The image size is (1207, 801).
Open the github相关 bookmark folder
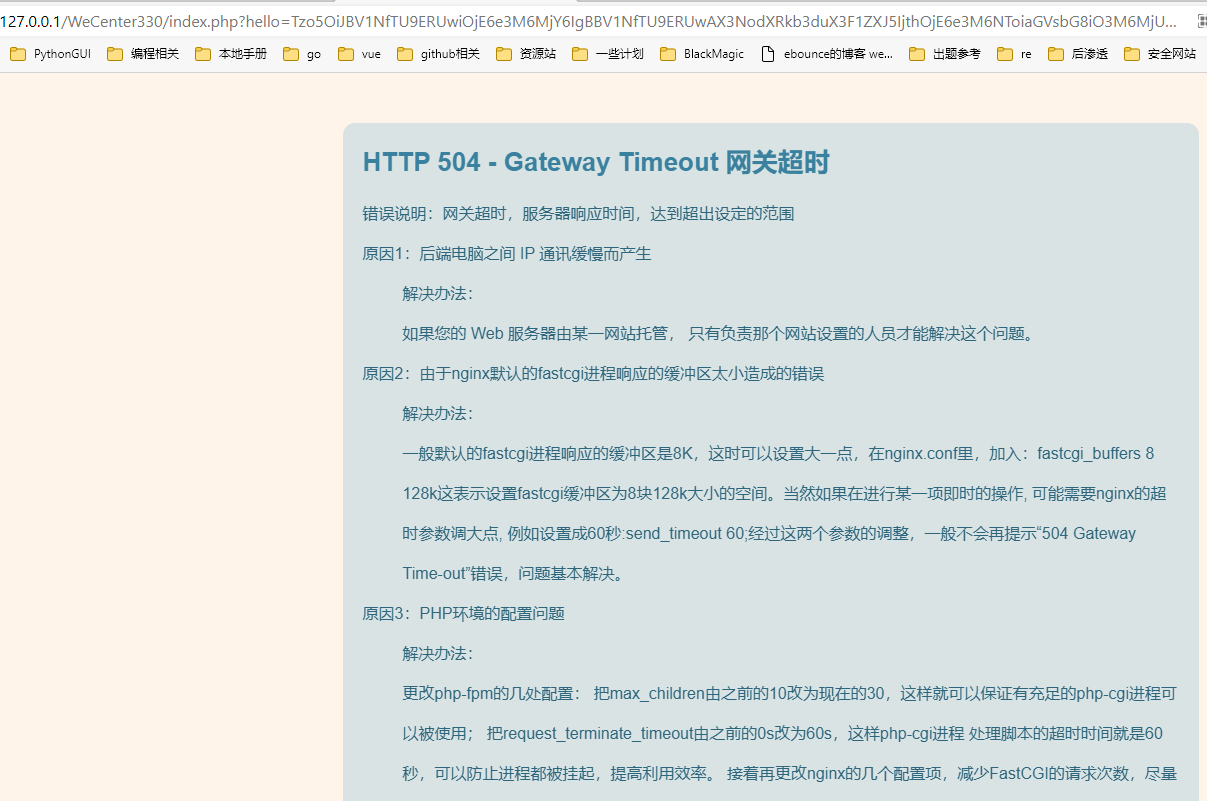coord(439,54)
